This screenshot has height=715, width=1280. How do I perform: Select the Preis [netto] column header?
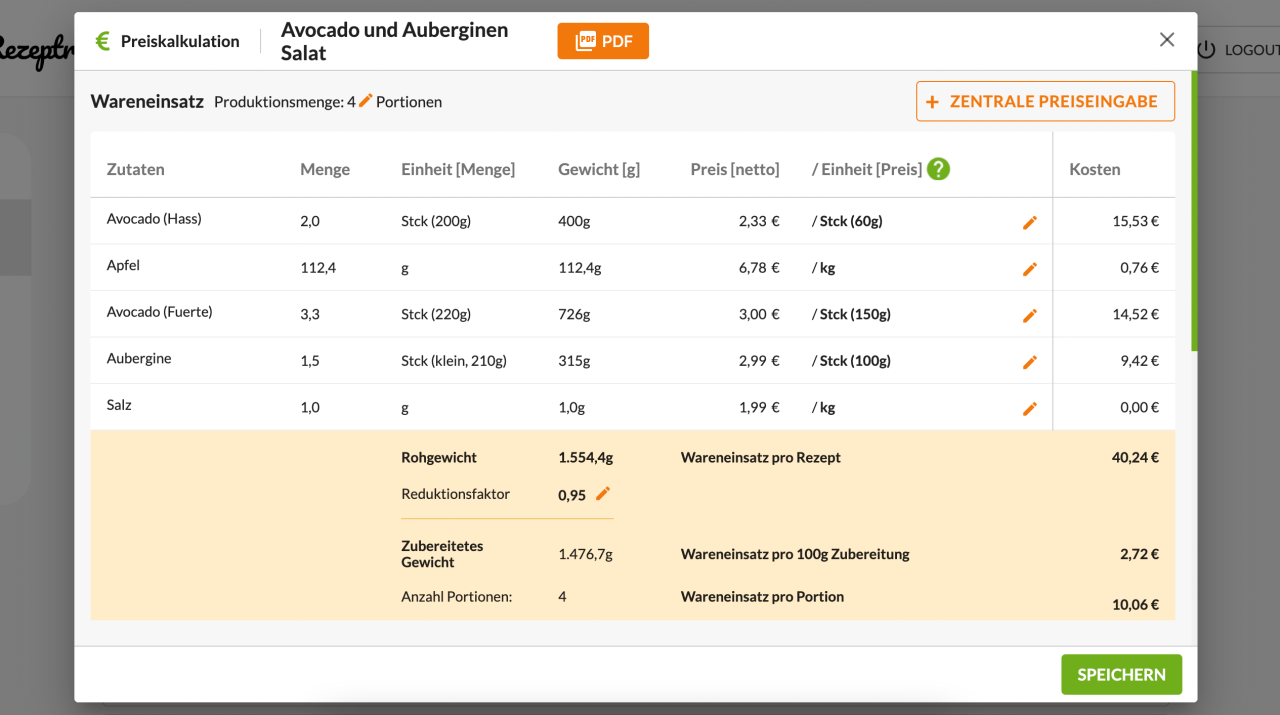coord(734,170)
